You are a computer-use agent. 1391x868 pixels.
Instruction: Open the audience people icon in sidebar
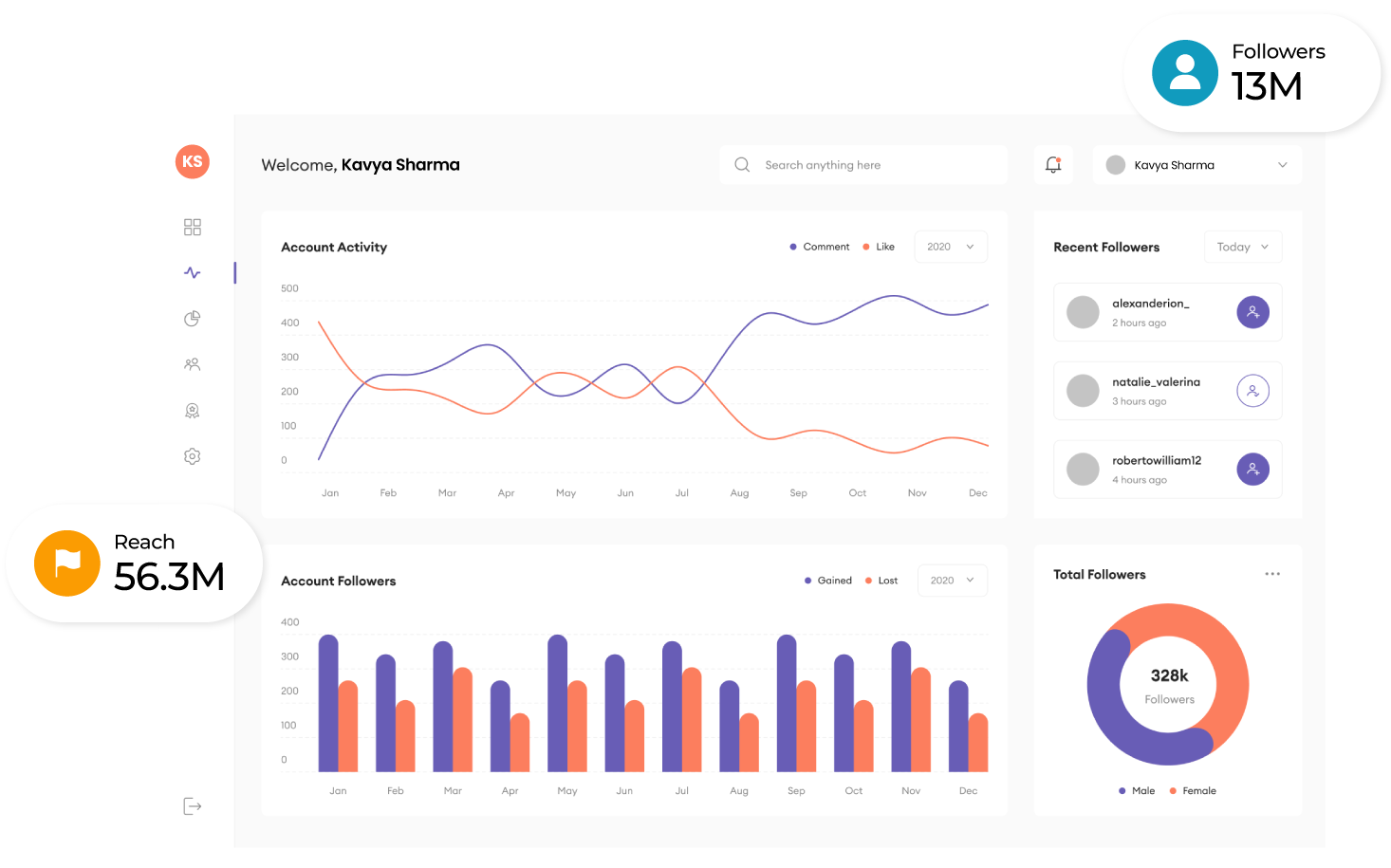tap(193, 364)
